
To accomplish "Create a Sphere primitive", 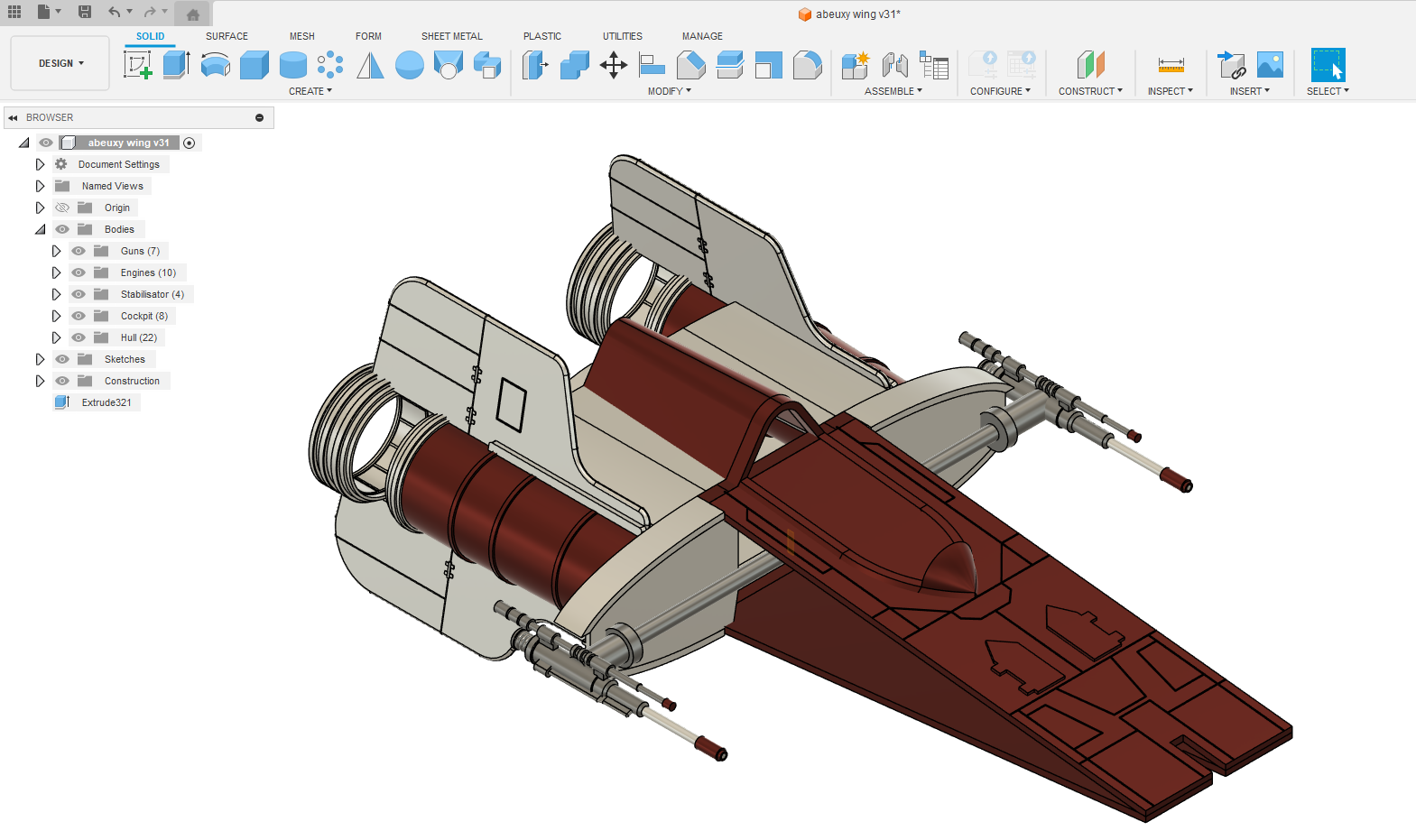I will pyautogui.click(x=410, y=65).
